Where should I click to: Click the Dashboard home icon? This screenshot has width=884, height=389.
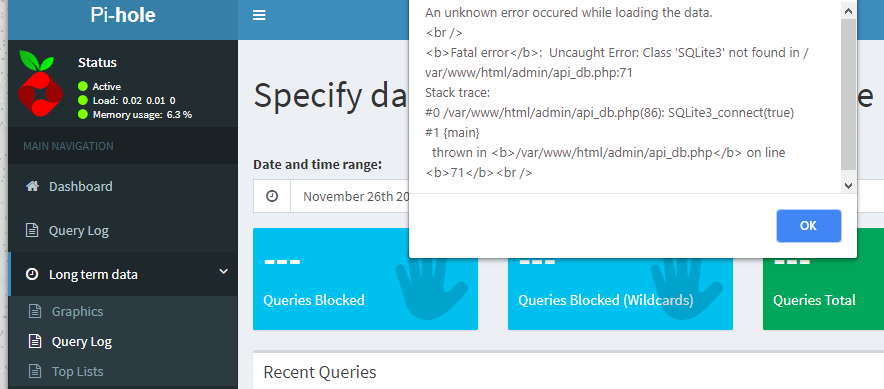[x=32, y=186]
